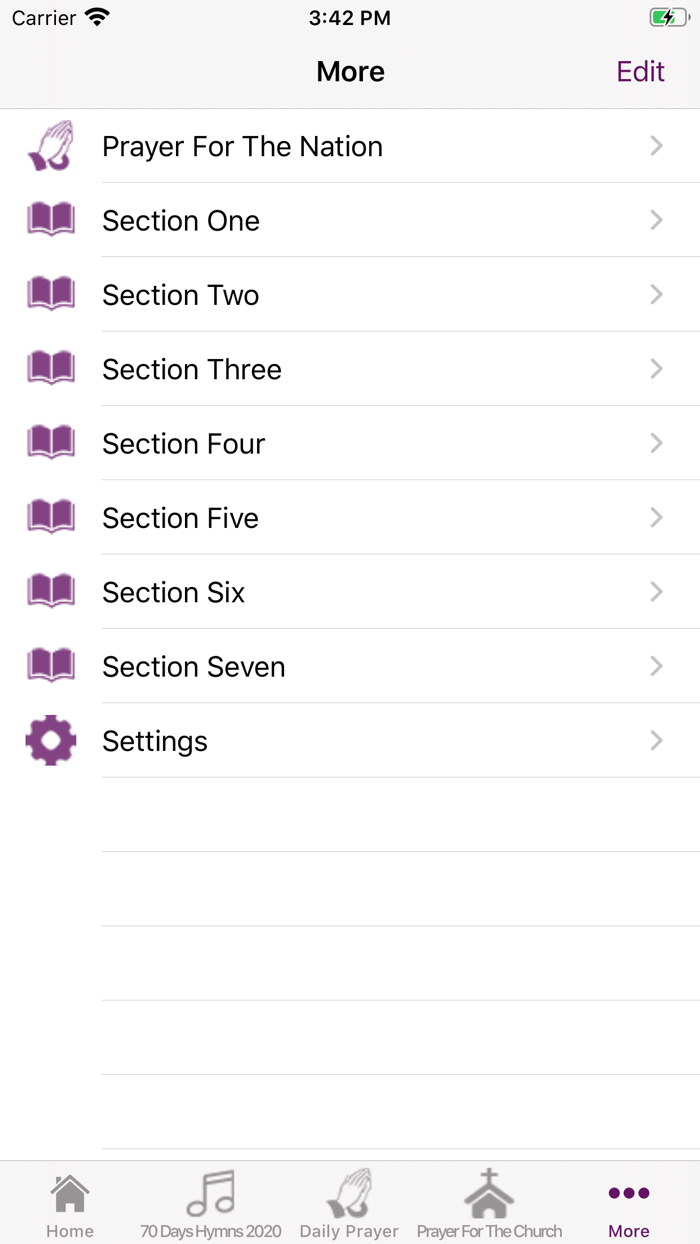Screen dimensions: 700x1244
Task: Tap the gear icon beside Settings
Action: pyautogui.click(x=50, y=741)
